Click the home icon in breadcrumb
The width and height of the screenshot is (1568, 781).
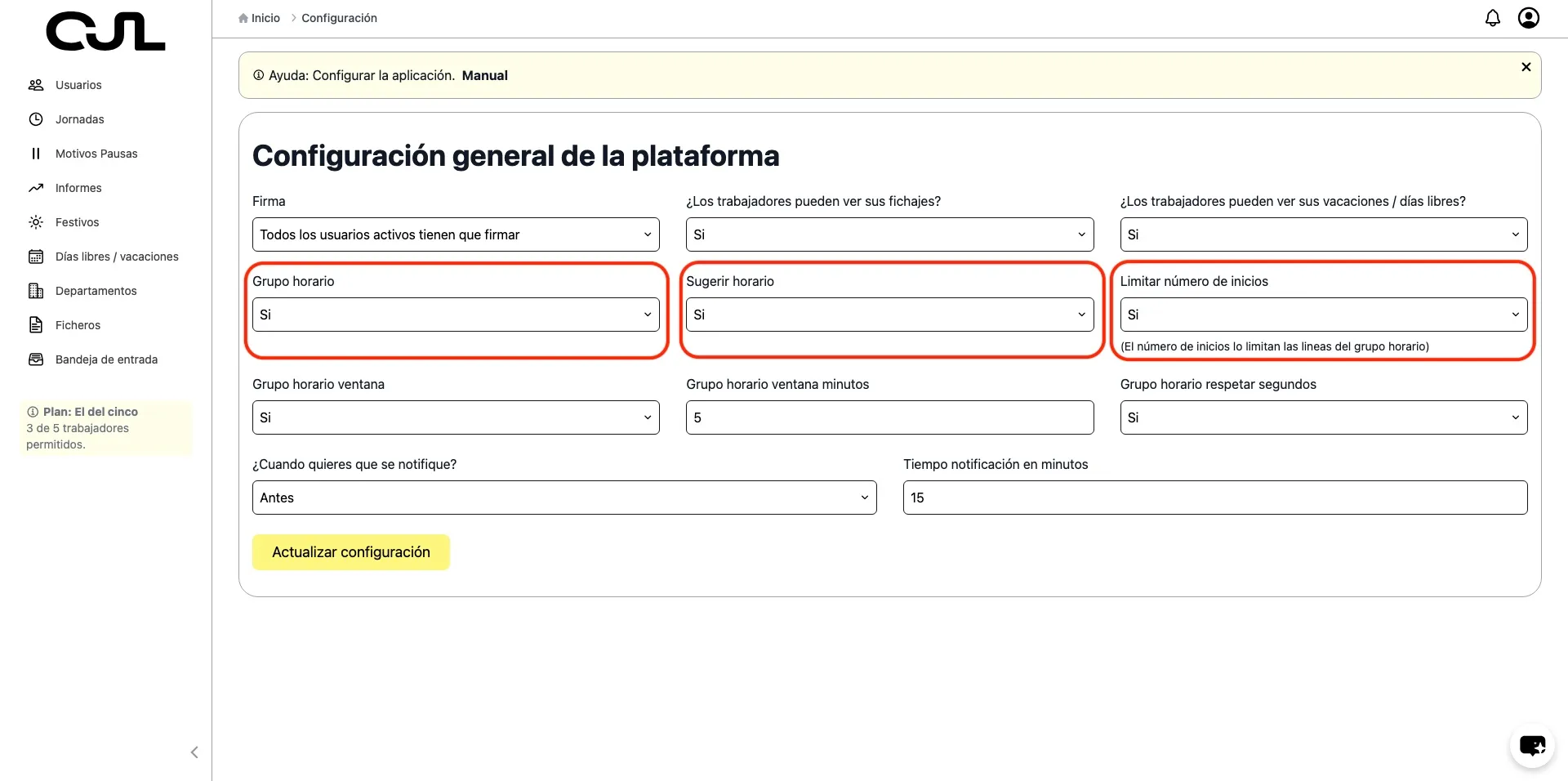coord(243,18)
